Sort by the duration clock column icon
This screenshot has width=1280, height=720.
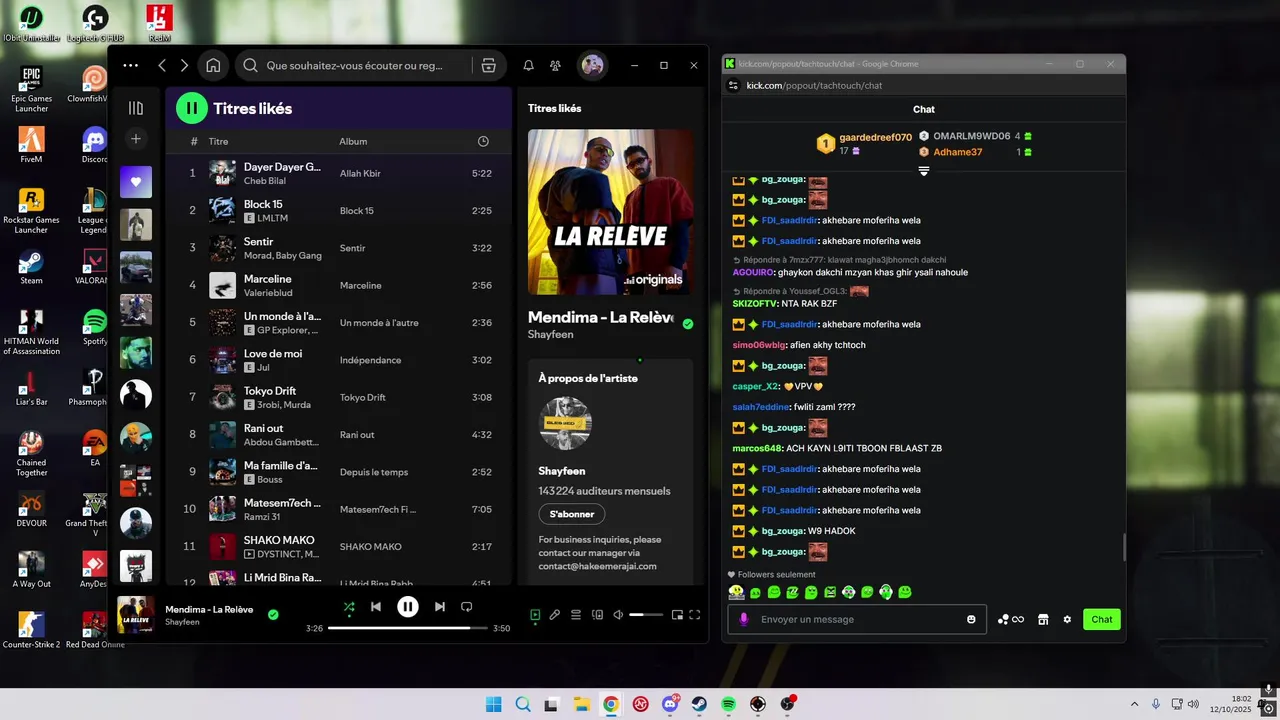483,142
